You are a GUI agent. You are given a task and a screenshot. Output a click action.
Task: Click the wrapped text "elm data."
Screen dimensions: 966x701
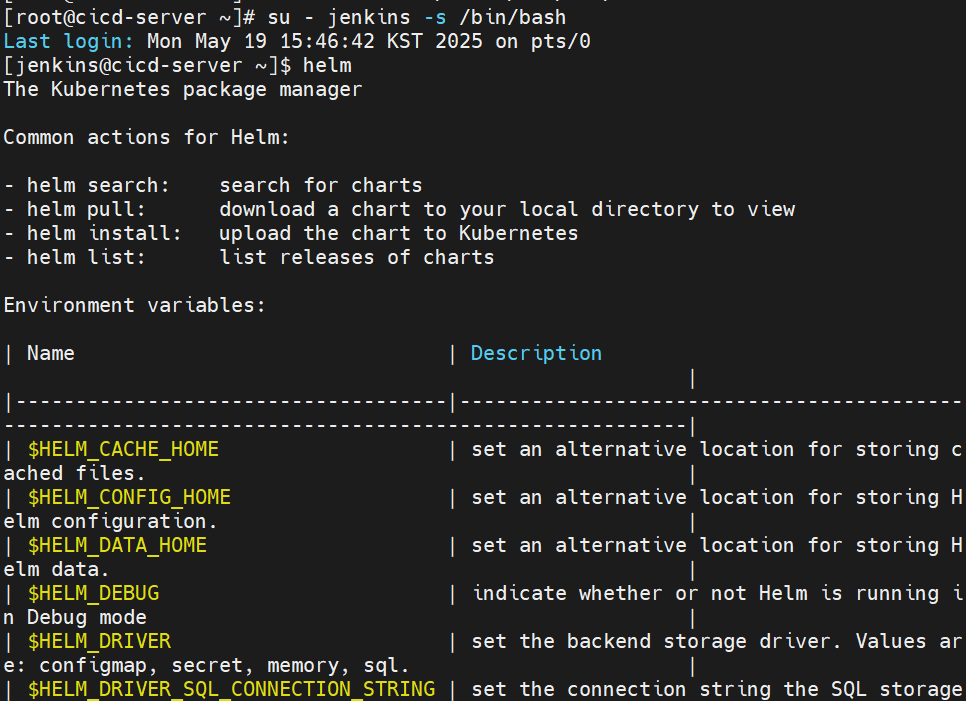coord(57,570)
